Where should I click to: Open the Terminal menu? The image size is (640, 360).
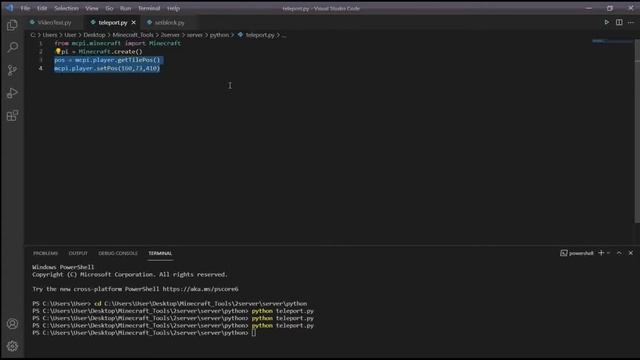pyautogui.click(x=149, y=8)
